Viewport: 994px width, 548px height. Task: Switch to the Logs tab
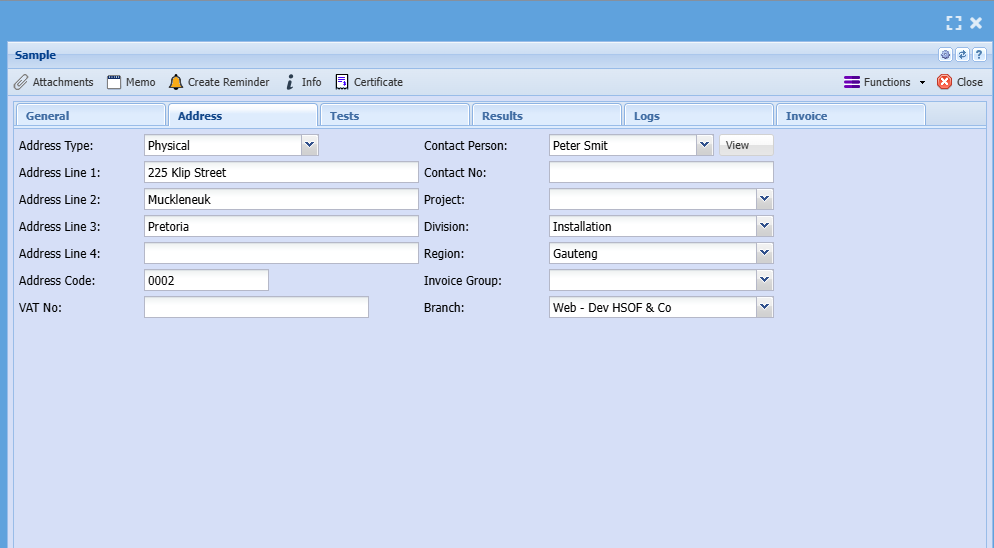(699, 115)
